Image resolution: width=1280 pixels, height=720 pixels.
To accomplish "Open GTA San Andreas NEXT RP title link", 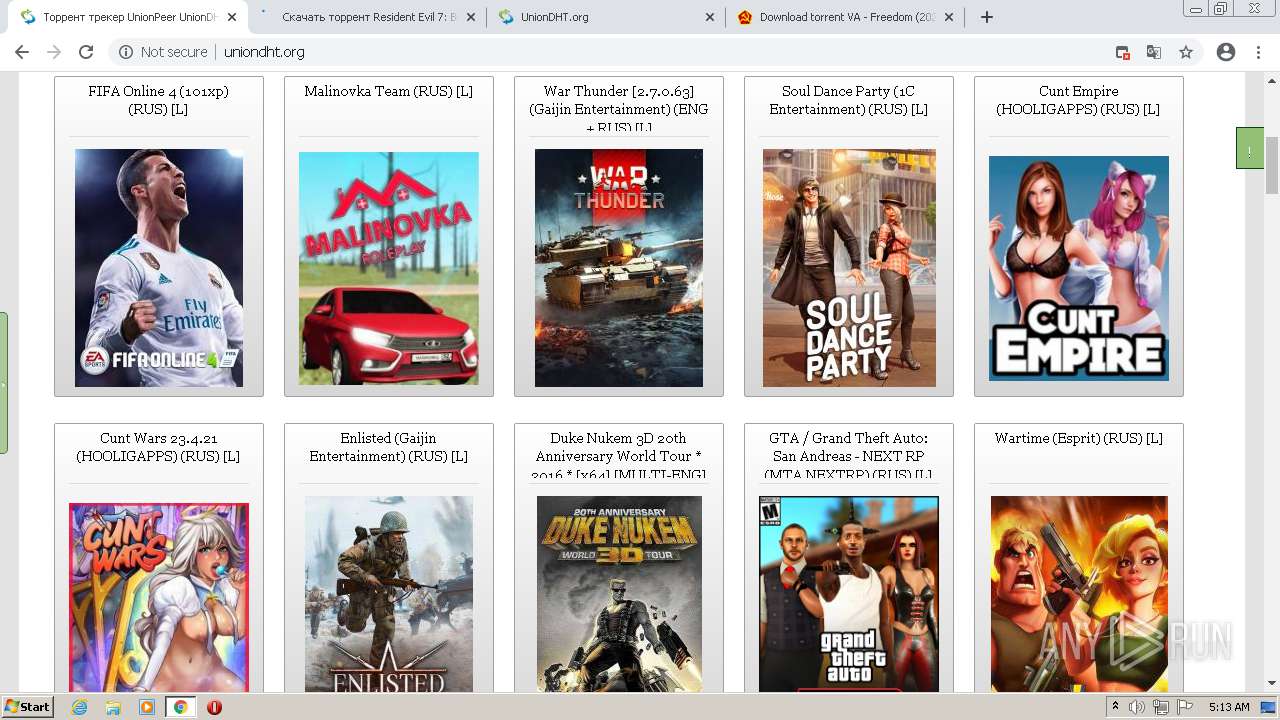I will click(848, 455).
